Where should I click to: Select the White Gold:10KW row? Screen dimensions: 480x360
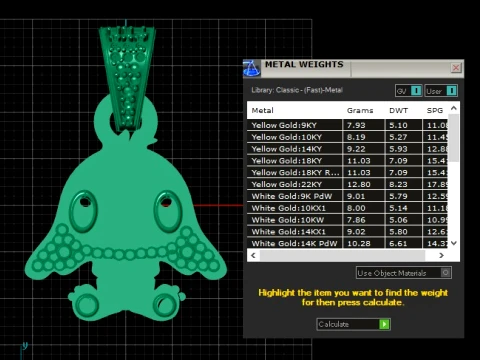coord(347,220)
